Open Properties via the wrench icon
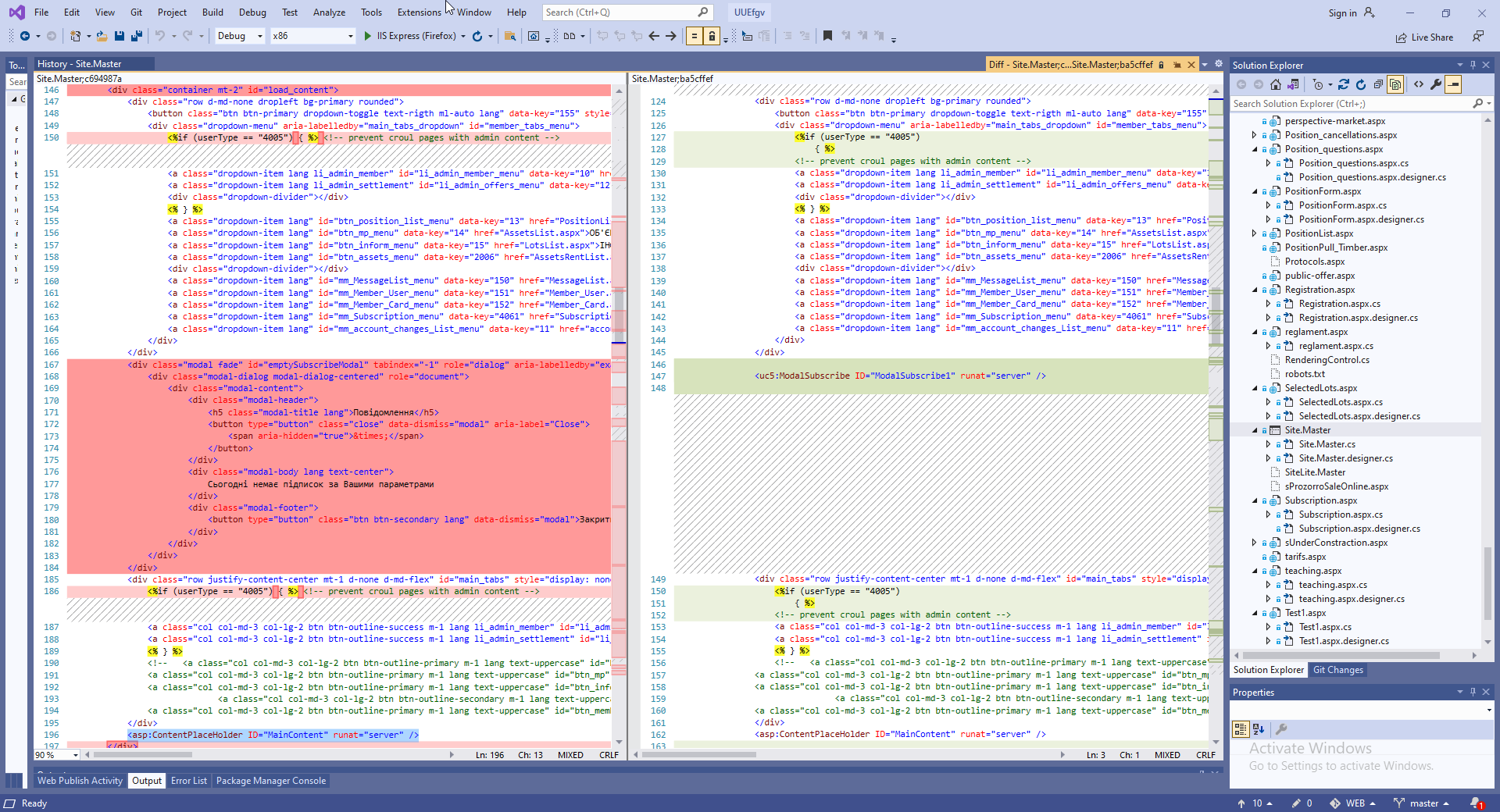This screenshot has height=812, width=1500. coord(1436,84)
